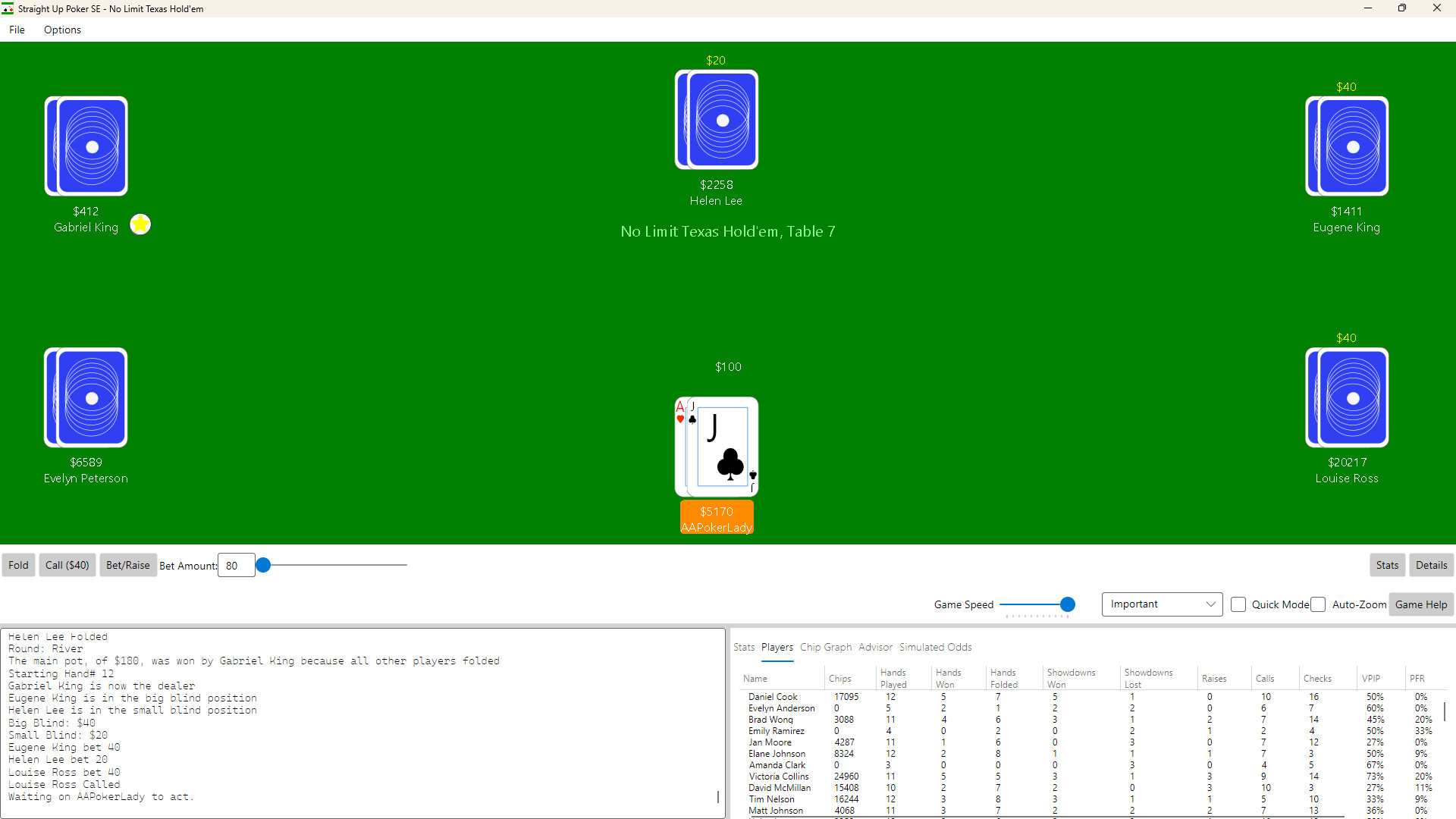Open the File menu
This screenshot has height=819, width=1456.
(16, 30)
